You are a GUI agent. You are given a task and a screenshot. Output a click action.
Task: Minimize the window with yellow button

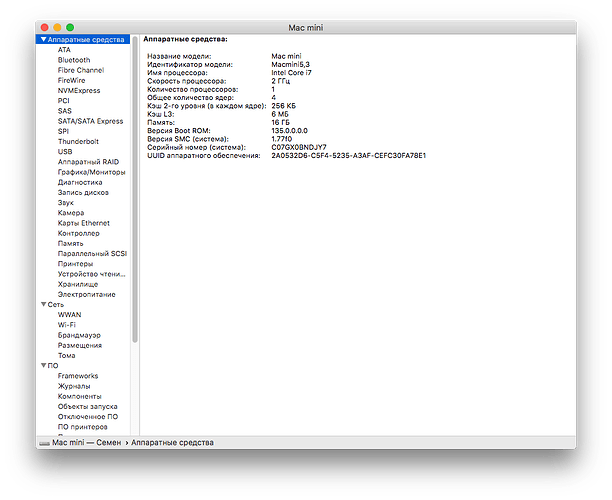coord(57,27)
